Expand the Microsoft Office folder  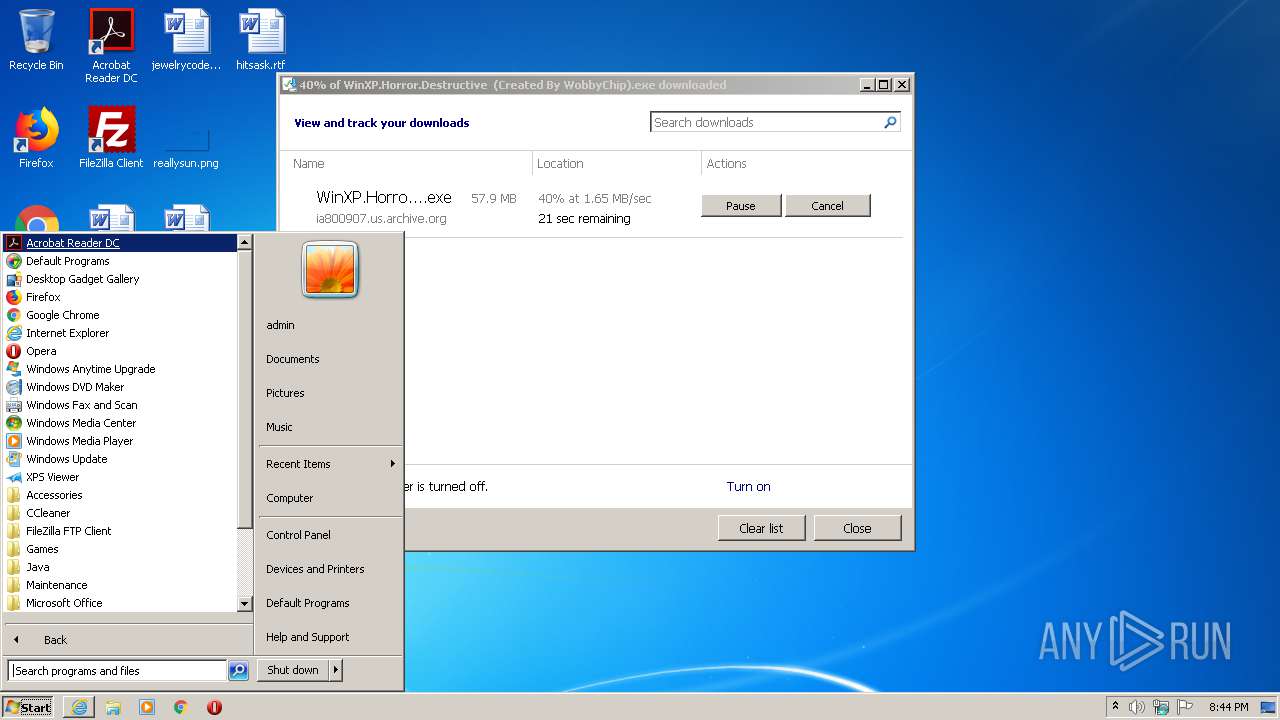120,603
